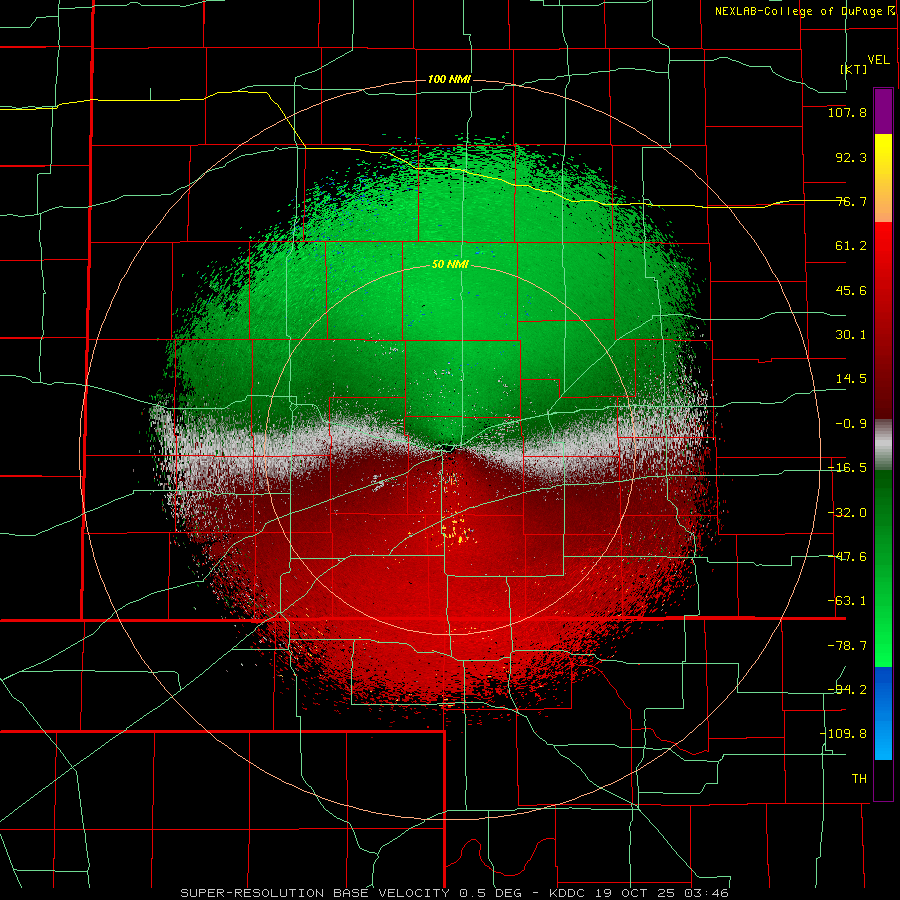Click the -94.2 value on the velocity scale
The width and height of the screenshot is (900, 900).
[x=847, y=690]
